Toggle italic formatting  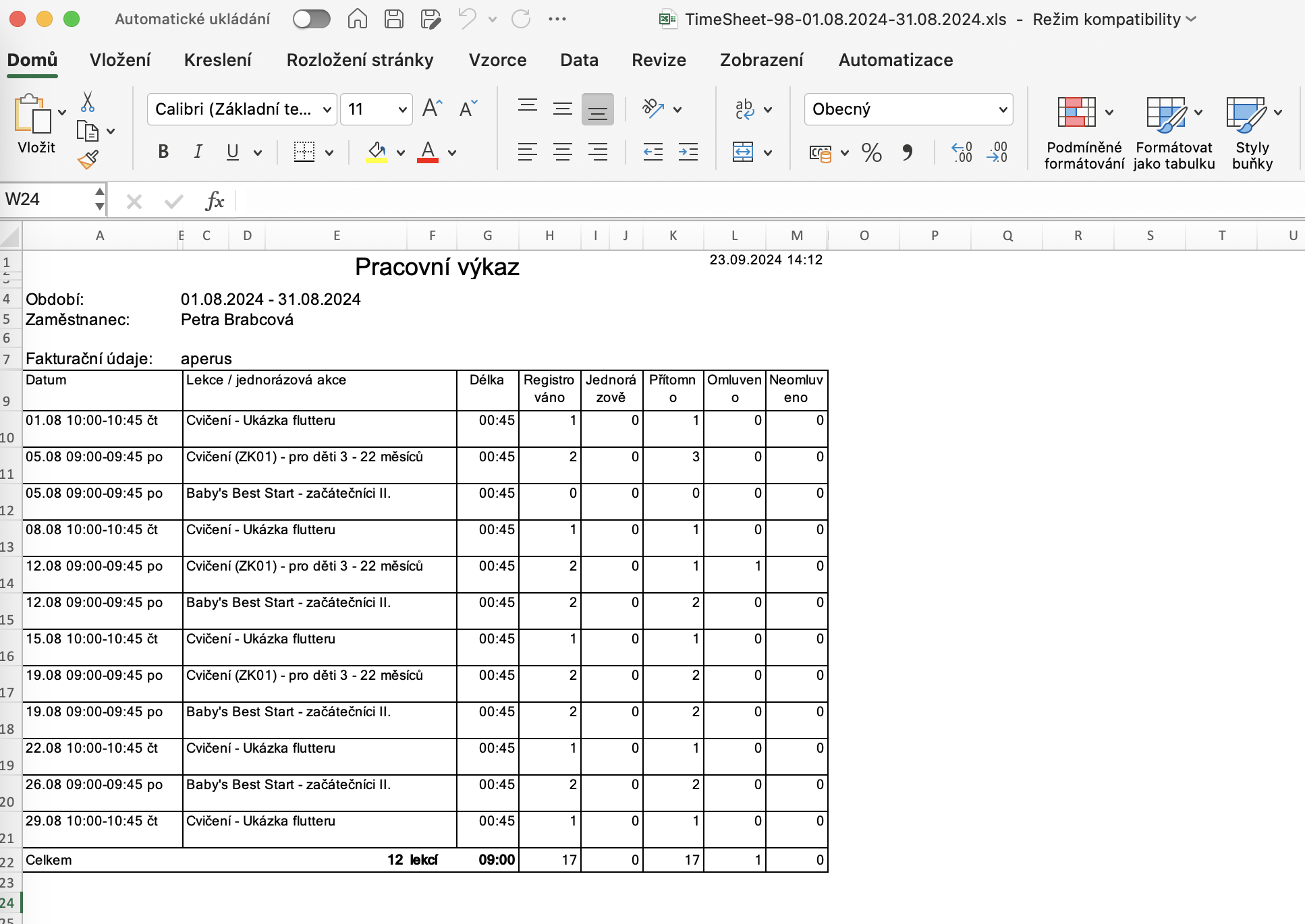point(198,152)
